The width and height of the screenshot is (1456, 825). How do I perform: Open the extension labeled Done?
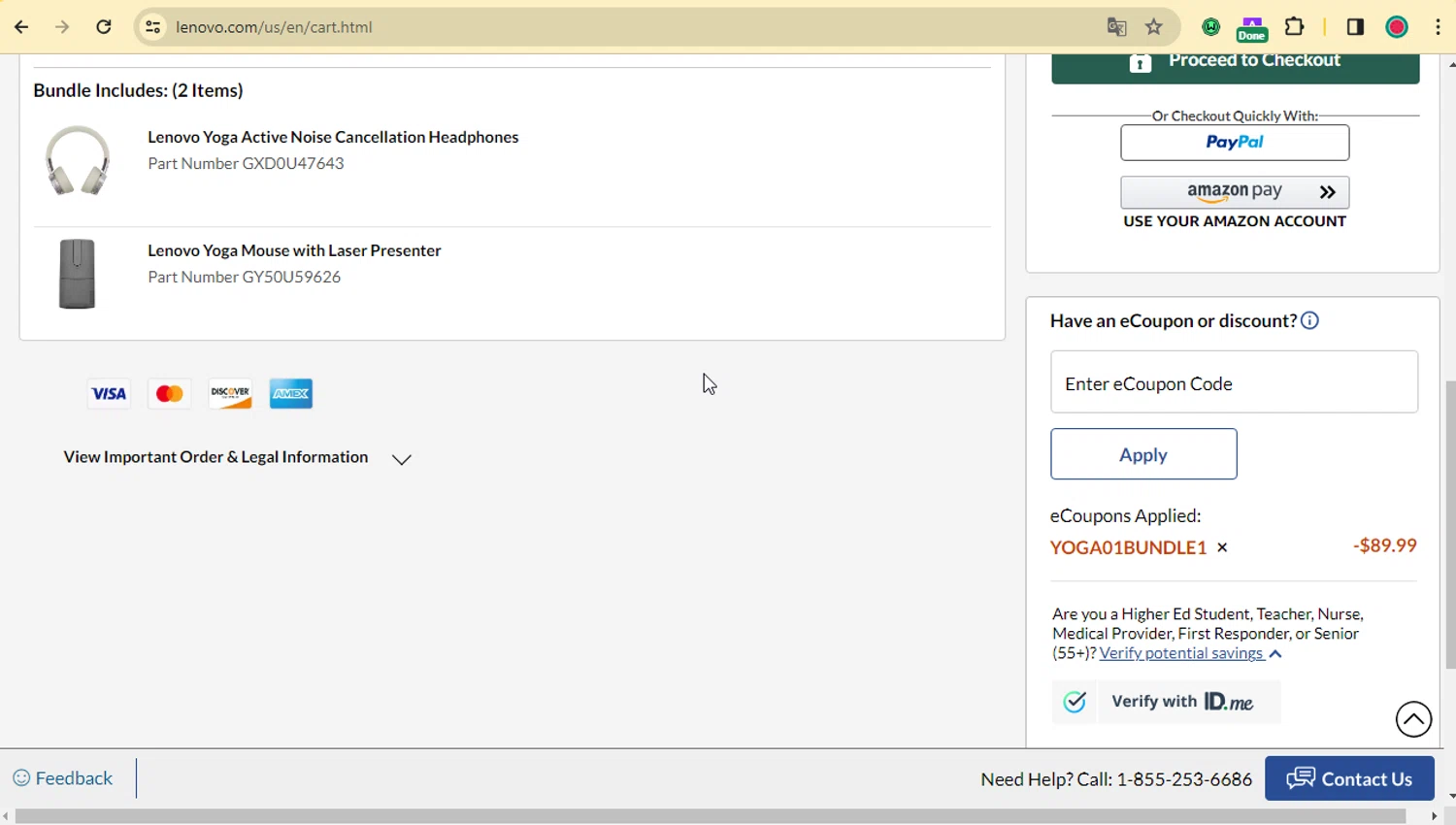pos(1252,29)
